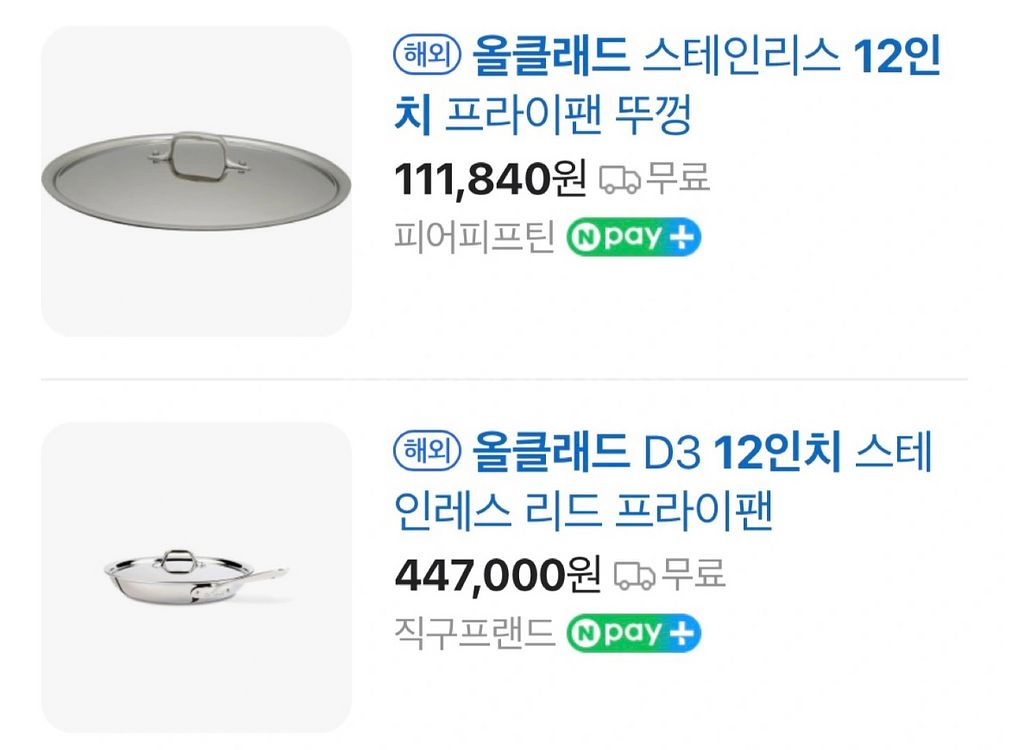Open the frying pan with lid thumbnail
Viewport: 1010px width, 750px height.
[196, 577]
